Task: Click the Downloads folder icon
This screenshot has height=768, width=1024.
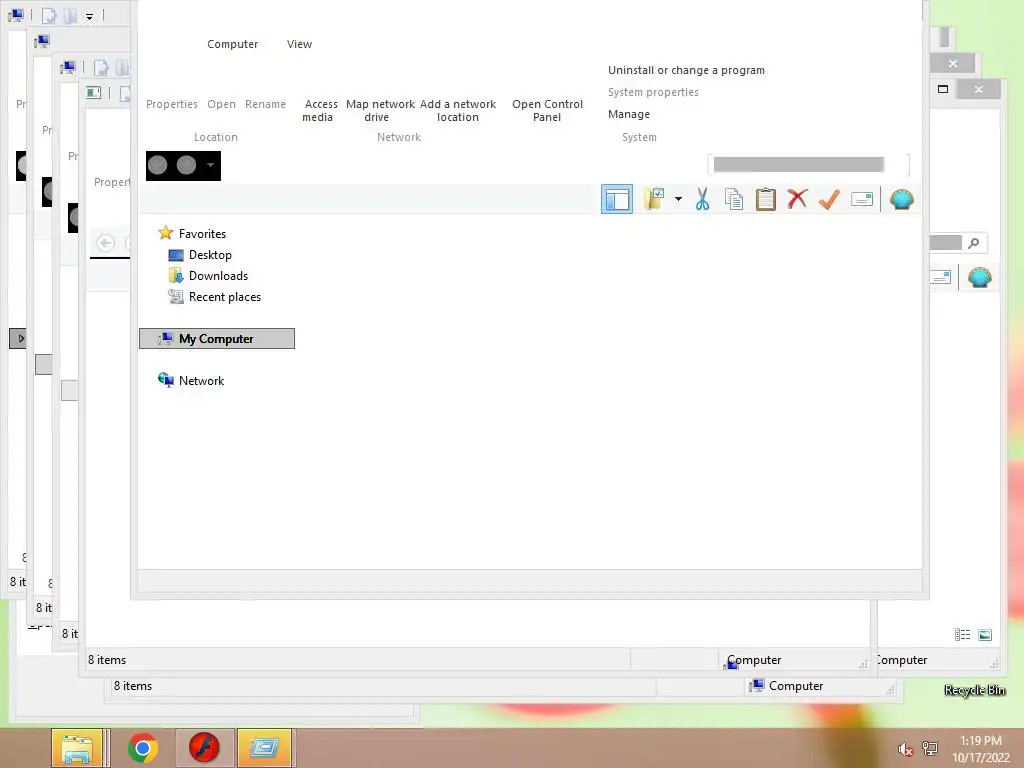Action: coord(176,276)
